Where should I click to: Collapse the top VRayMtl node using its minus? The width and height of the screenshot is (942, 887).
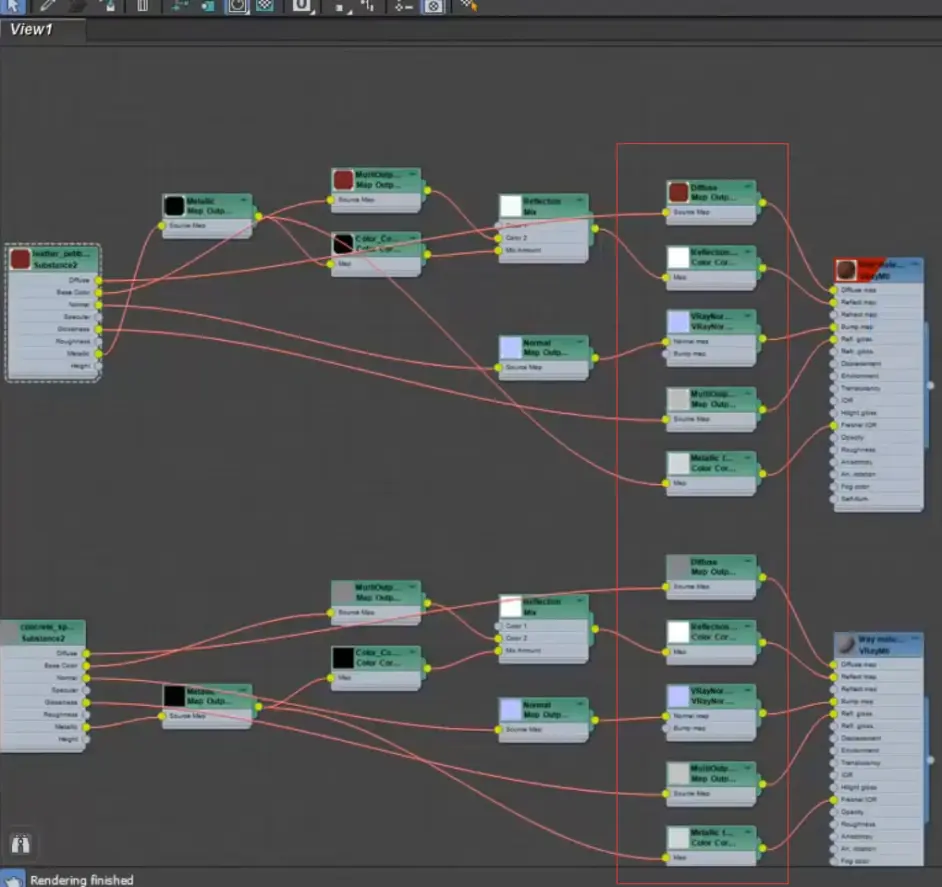914,263
